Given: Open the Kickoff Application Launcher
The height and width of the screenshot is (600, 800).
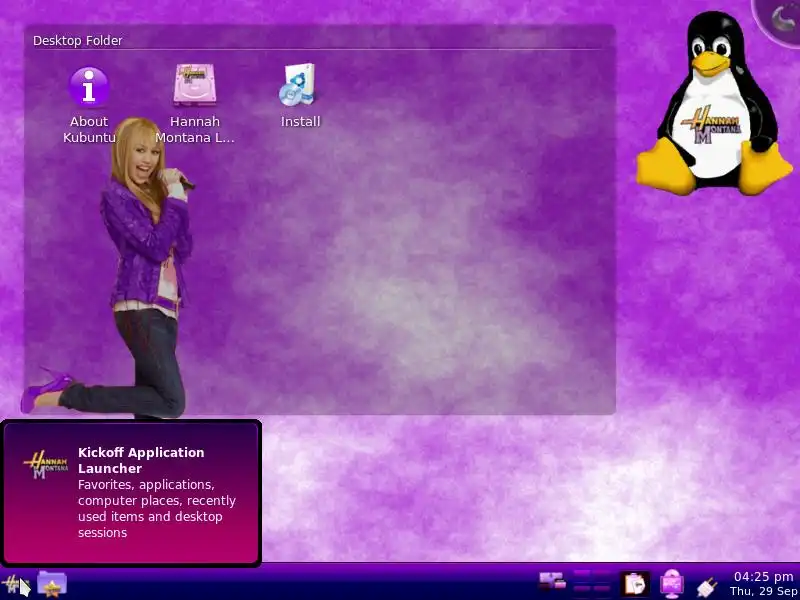Looking at the screenshot, I should [14, 585].
